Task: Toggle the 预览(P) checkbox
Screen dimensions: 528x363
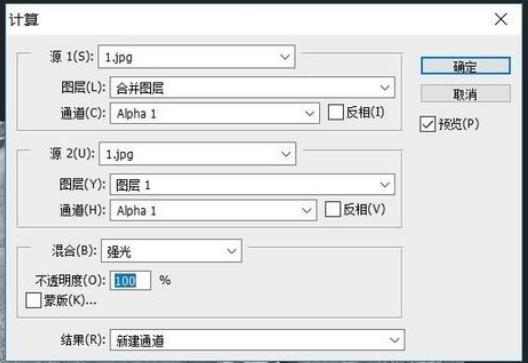Action: click(x=428, y=124)
